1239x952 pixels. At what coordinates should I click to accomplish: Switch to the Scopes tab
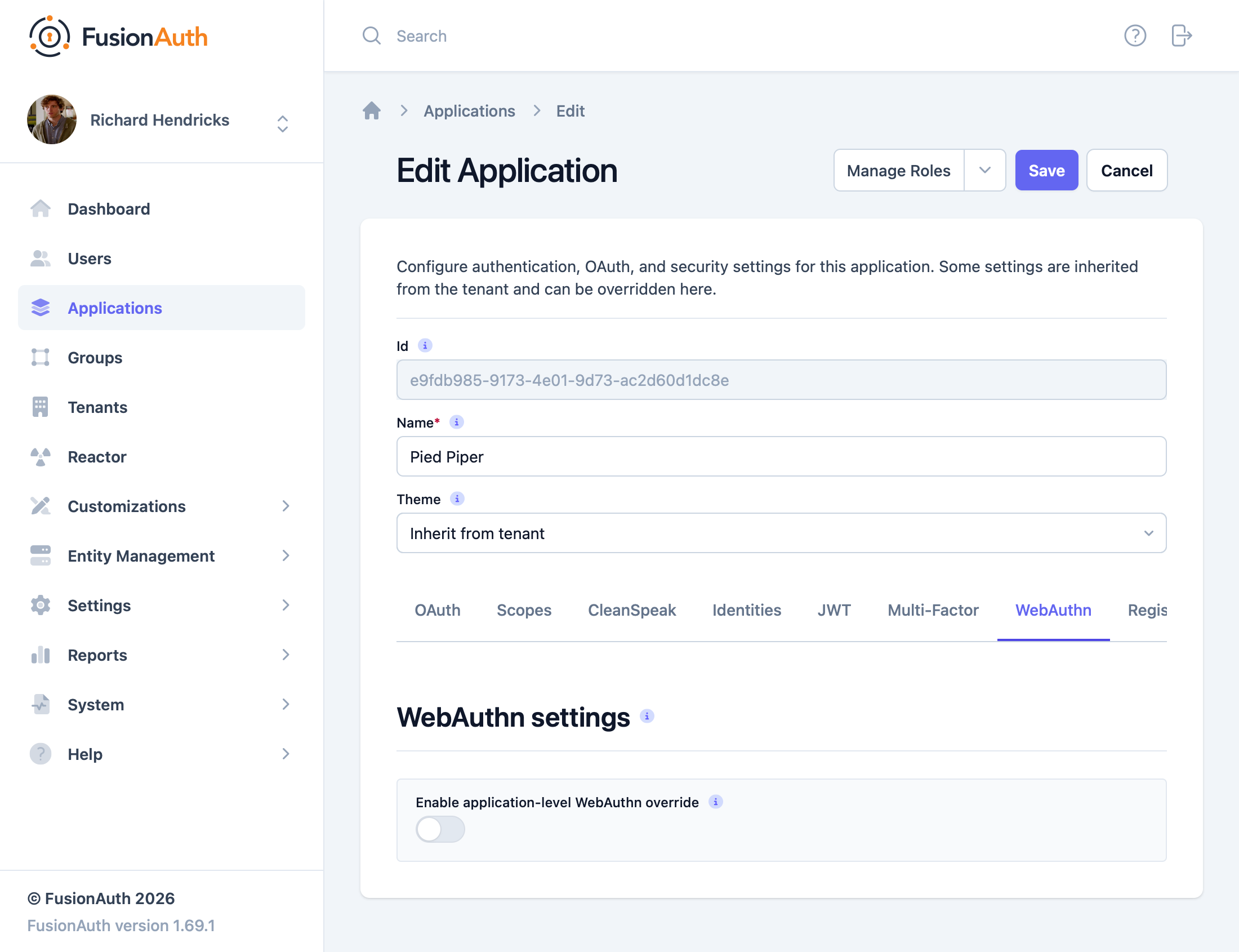(x=524, y=610)
